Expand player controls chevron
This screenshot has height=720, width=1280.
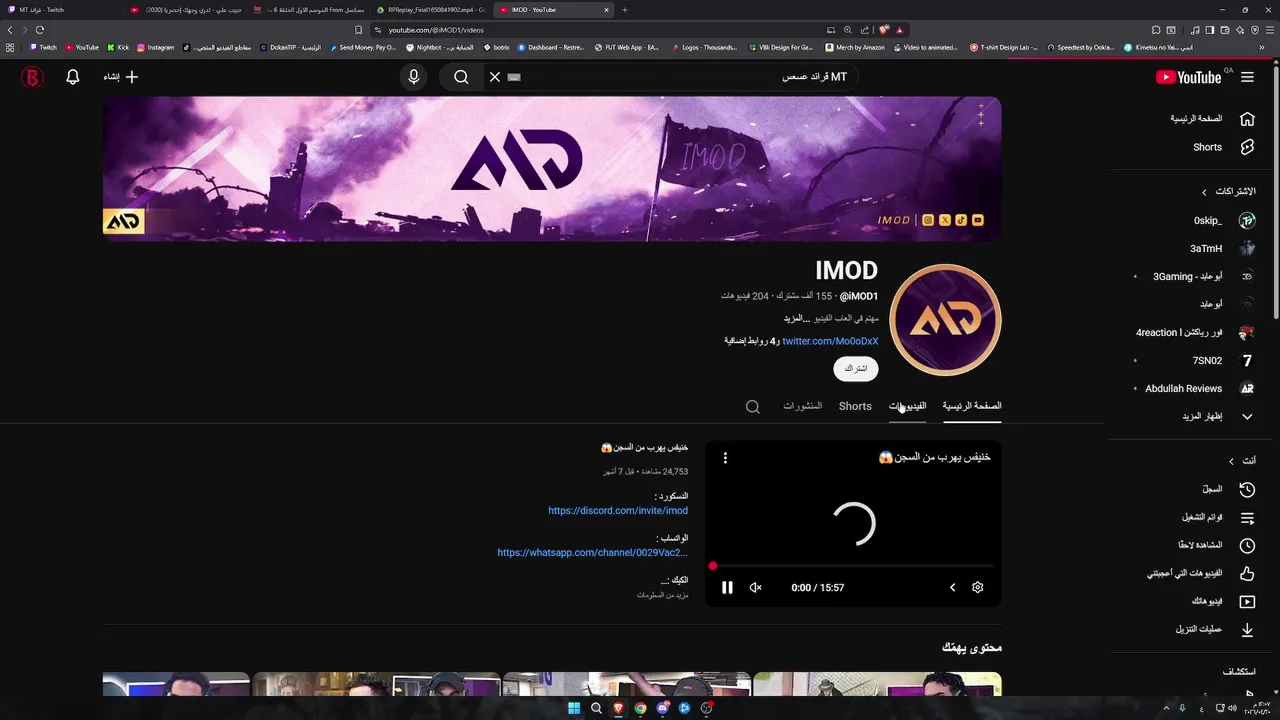pos(952,588)
